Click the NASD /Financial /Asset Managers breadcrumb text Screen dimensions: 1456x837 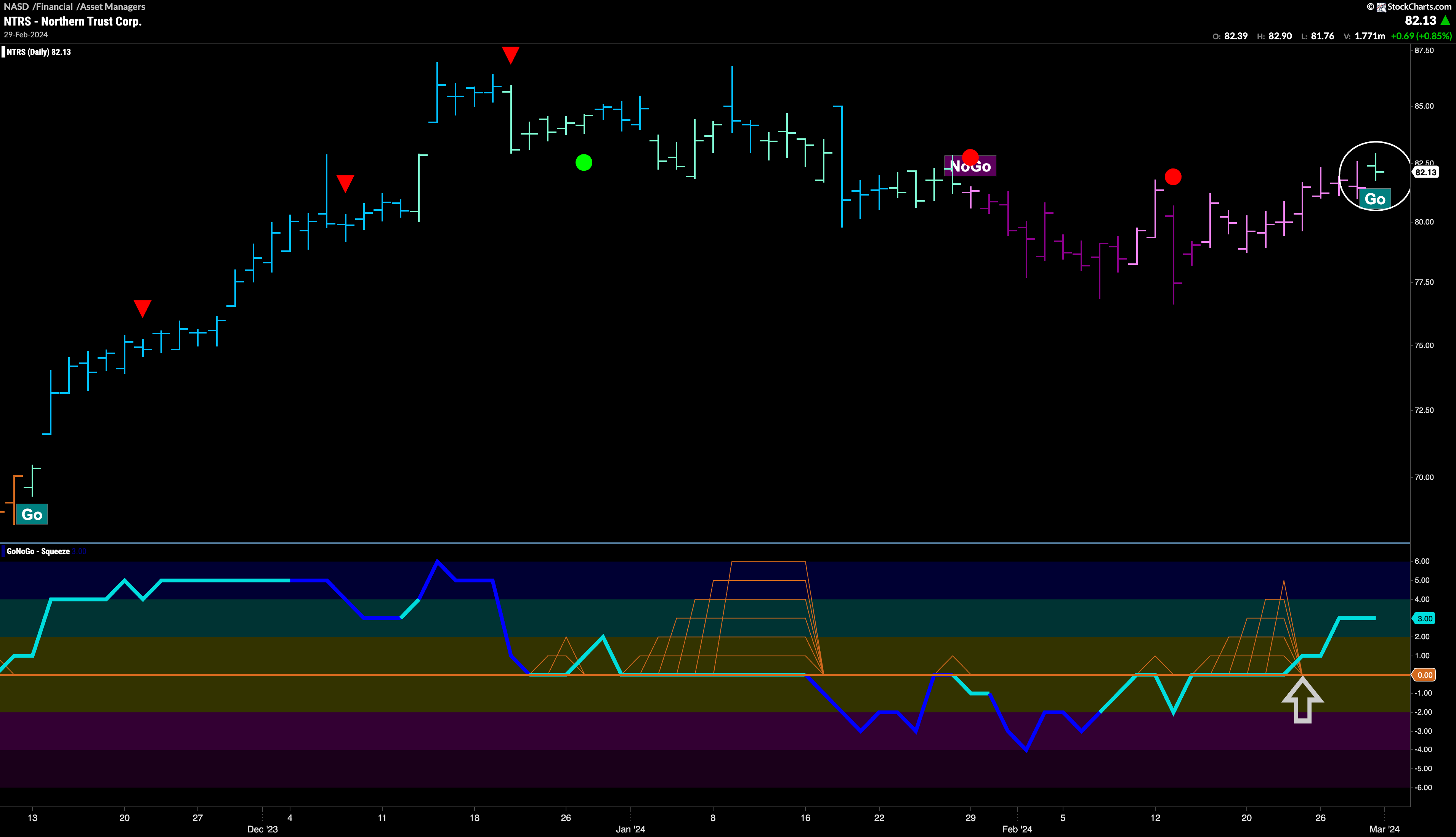(x=74, y=6)
